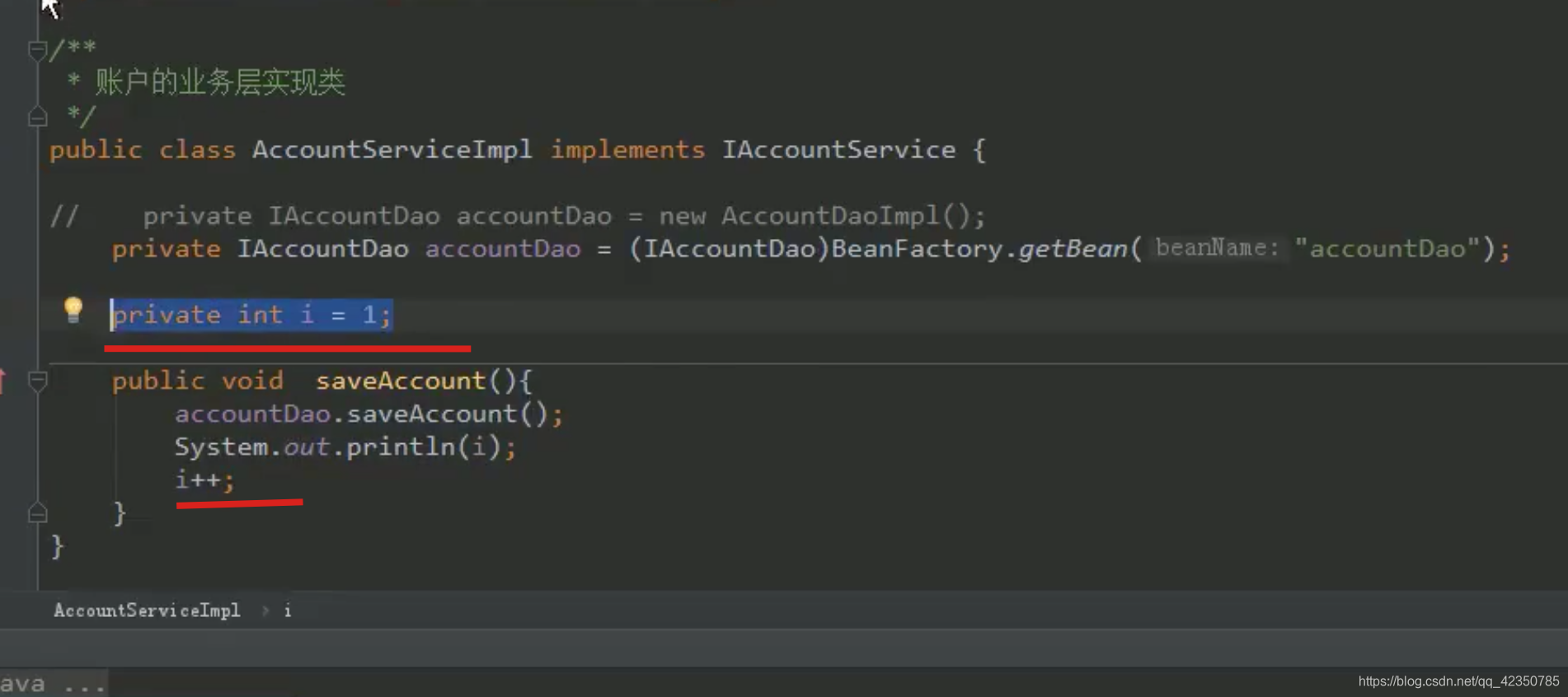Click the saveAccount method name in its declaration
The height and width of the screenshot is (697, 1568).
click(x=401, y=381)
